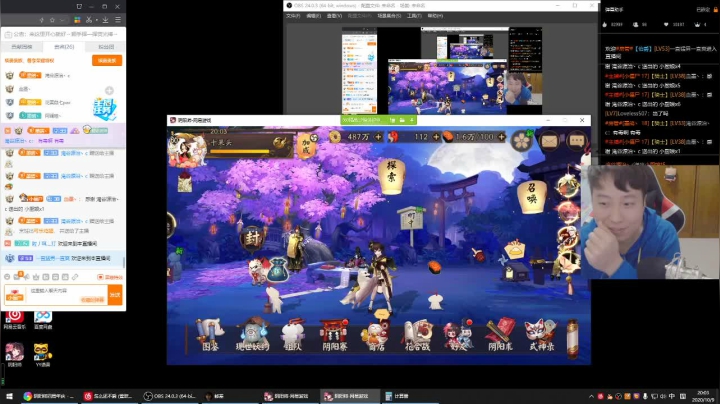Open the sakura flower icon near mail
The height and width of the screenshot is (404, 720).
522,140
